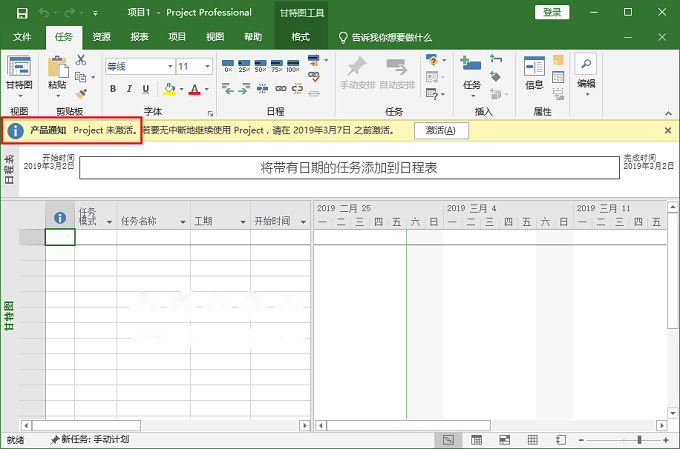Switch to the 格式 (Format) tab

(301, 37)
